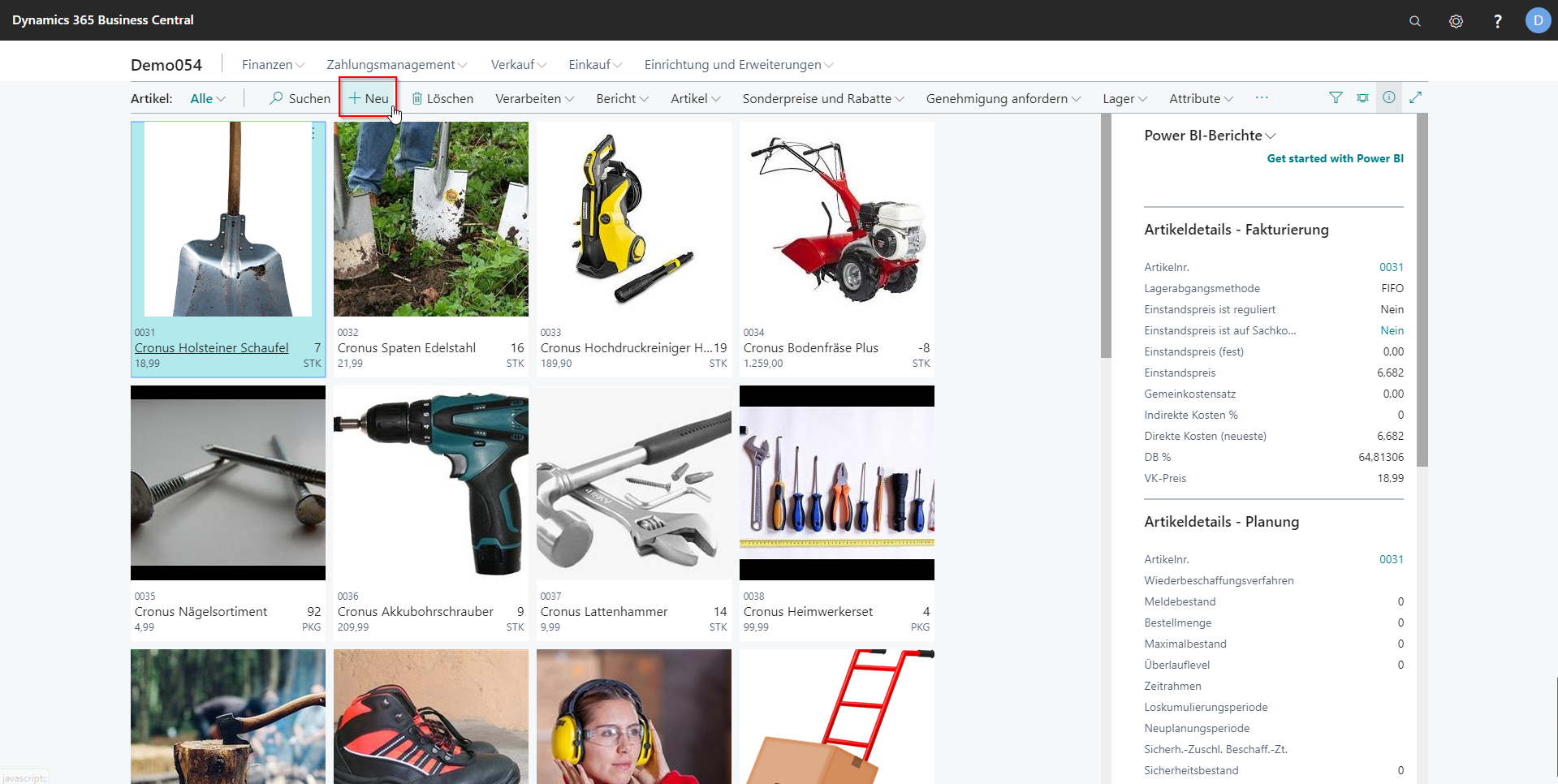Create a new item with Neu
1558x784 pixels.
click(x=369, y=98)
